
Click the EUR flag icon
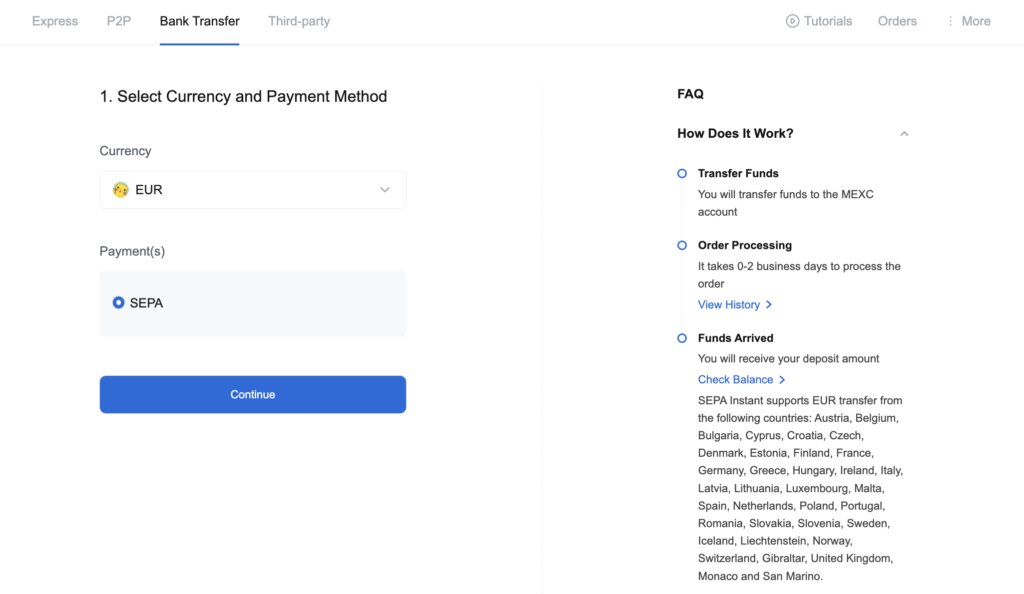pyautogui.click(x=120, y=190)
